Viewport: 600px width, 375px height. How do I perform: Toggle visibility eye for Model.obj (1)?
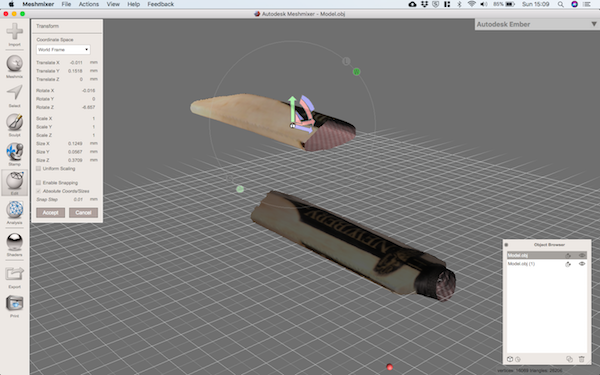[x=582, y=264]
